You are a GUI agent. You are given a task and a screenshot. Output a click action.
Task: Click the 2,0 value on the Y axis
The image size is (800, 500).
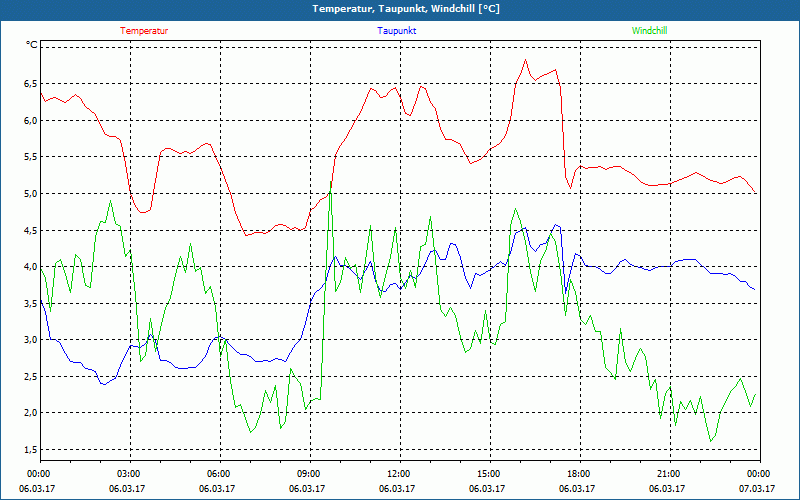[x=31, y=413]
